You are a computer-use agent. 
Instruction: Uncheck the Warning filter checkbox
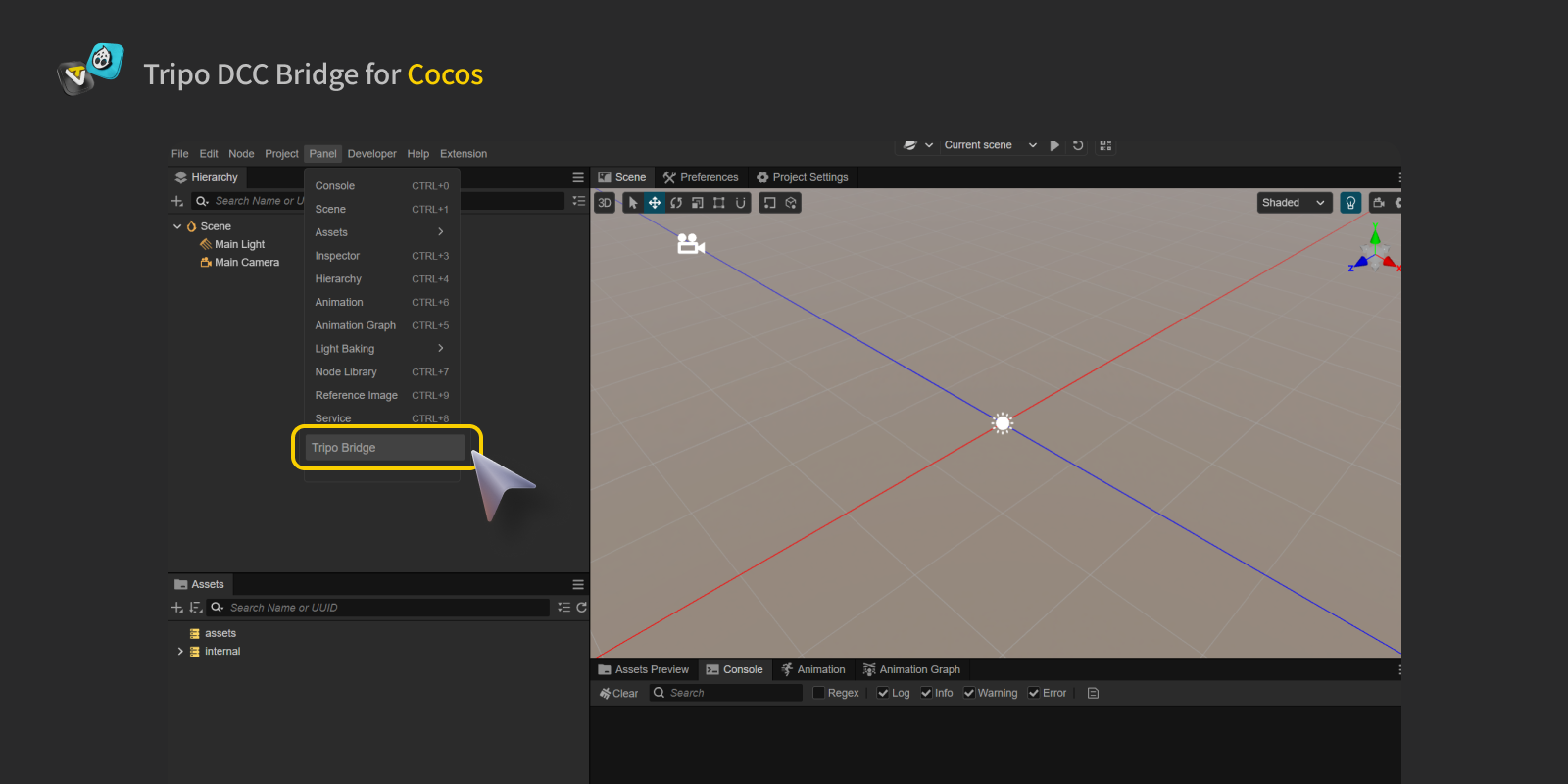pyautogui.click(x=969, y=693)
